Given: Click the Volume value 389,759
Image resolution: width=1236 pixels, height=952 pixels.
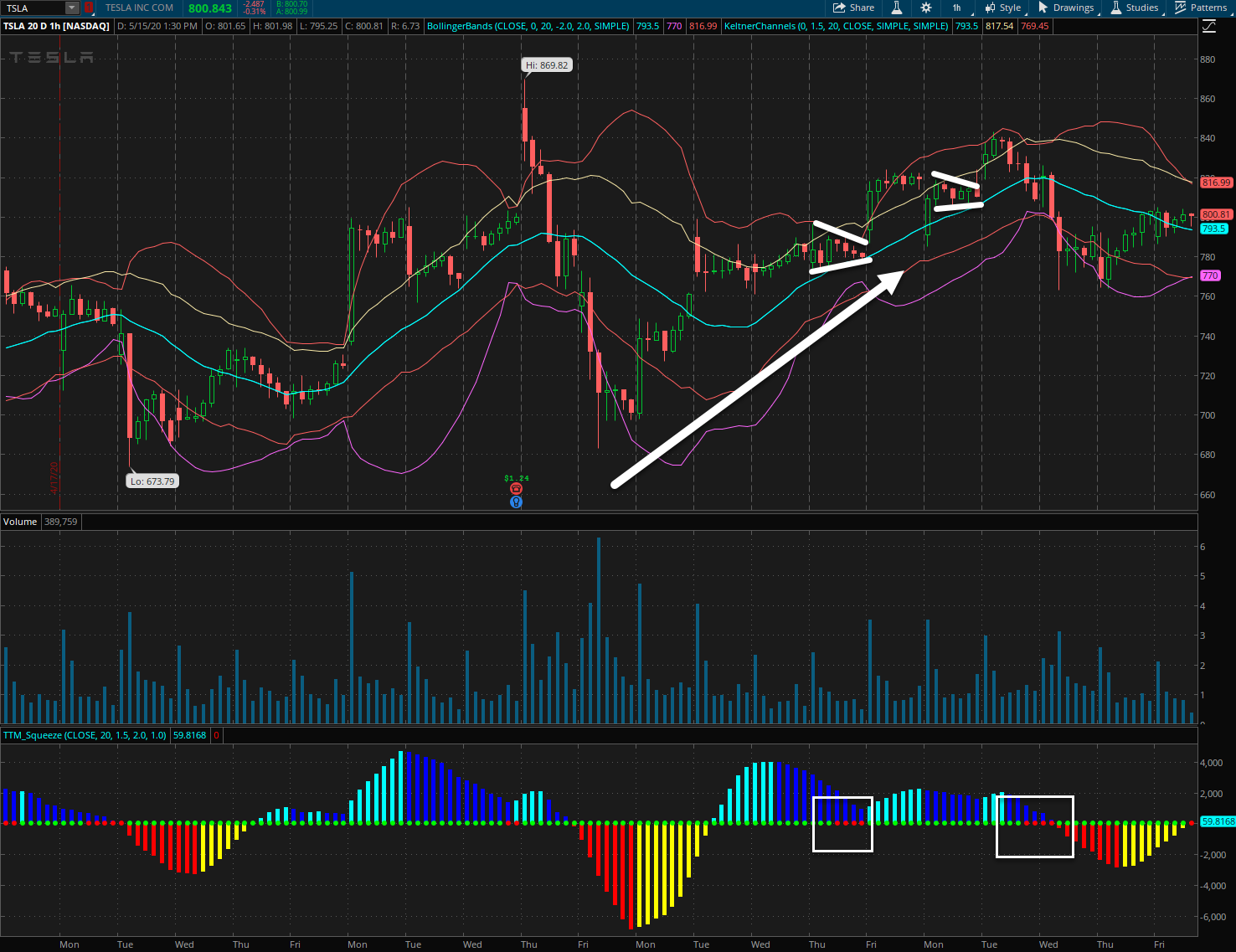Looking at the screenshot, I should click(61, 522).
